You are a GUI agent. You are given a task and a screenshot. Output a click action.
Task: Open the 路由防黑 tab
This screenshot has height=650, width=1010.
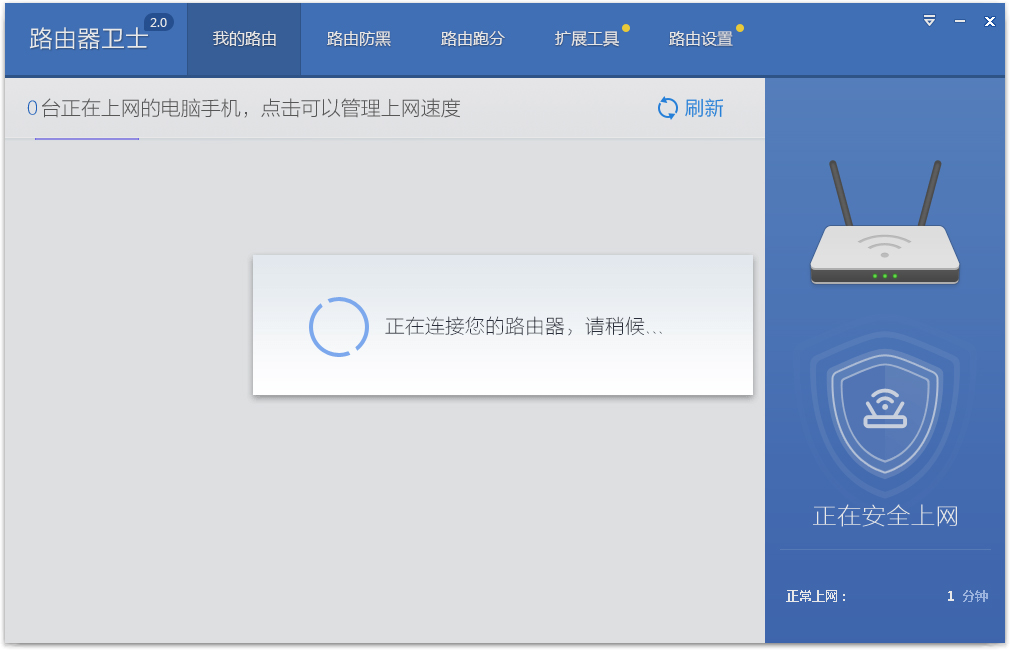pyautogui.click(x=358, y=39)
